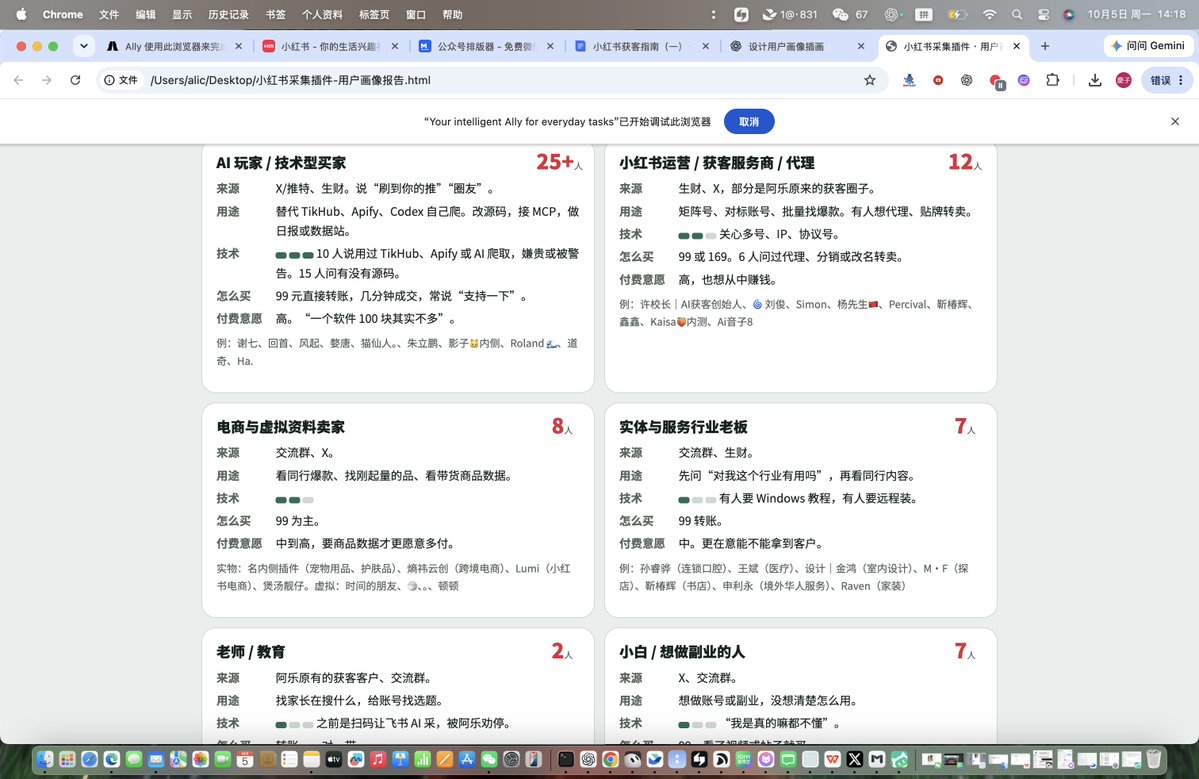Click the '老师 / 教育' card heading
The height and width of the screenshot is (779, 1199).
pos(250,651)
